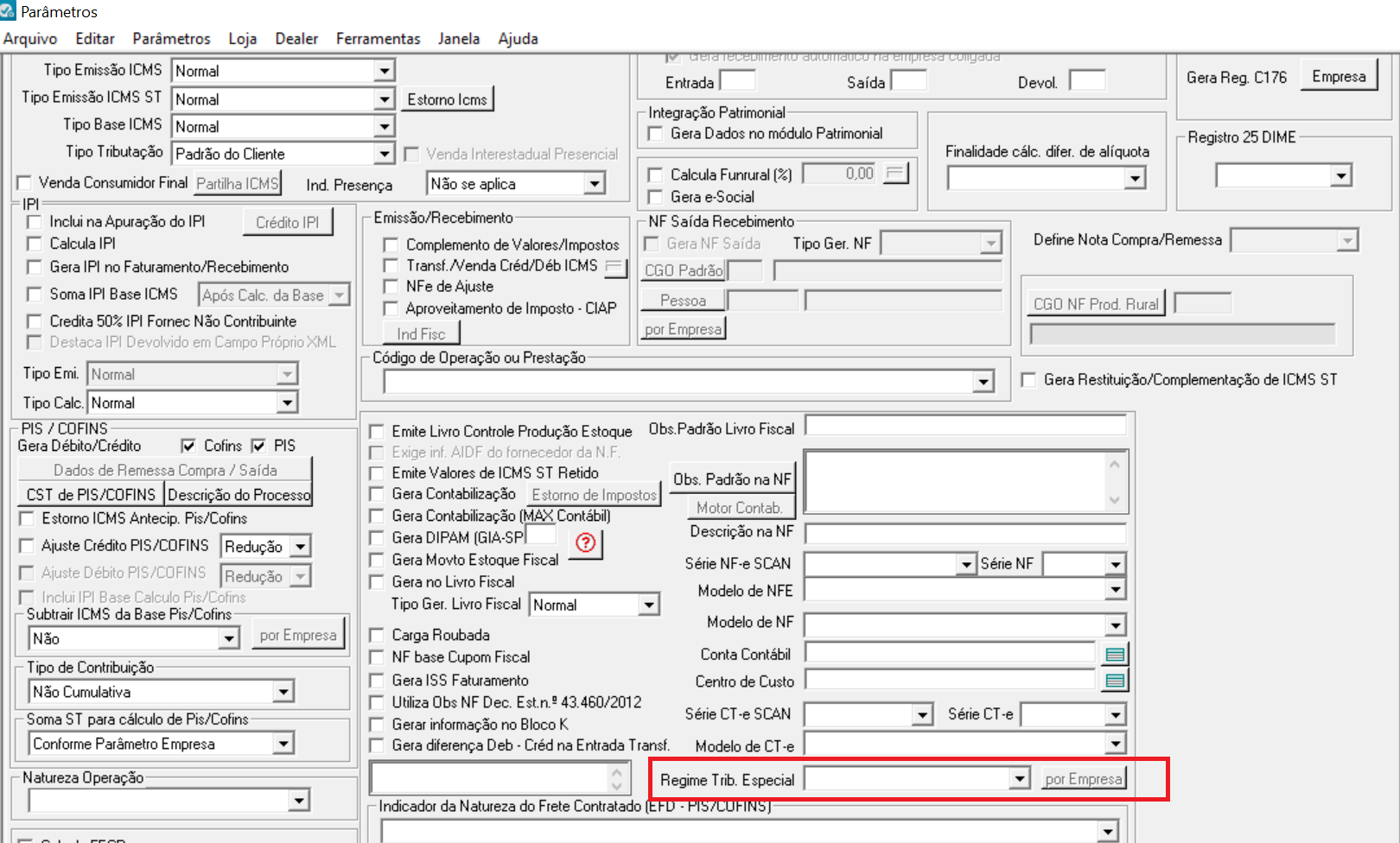
Task: Click Estorno de Impostos button
Action: click(x=594, y=495)
